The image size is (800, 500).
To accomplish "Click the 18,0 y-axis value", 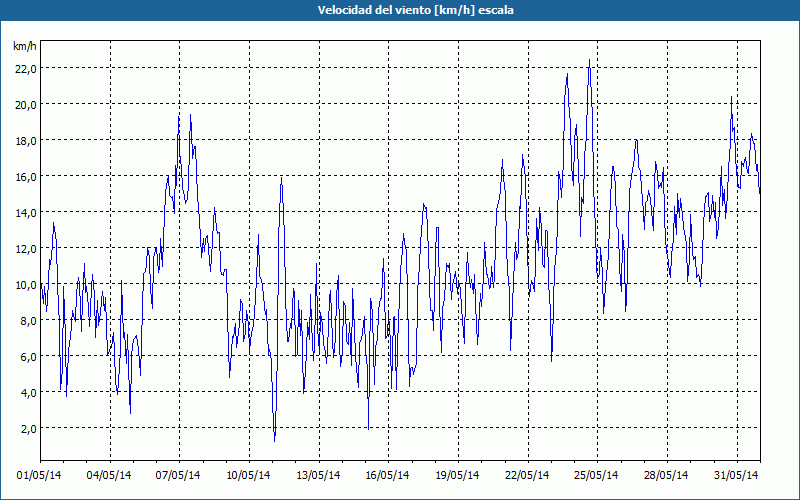I will coord(26,140).
